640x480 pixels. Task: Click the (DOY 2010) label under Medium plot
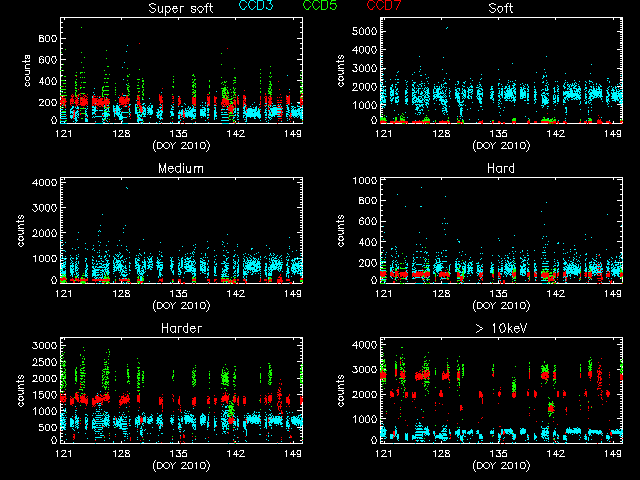pyautogui.click(x=182, y=305)
